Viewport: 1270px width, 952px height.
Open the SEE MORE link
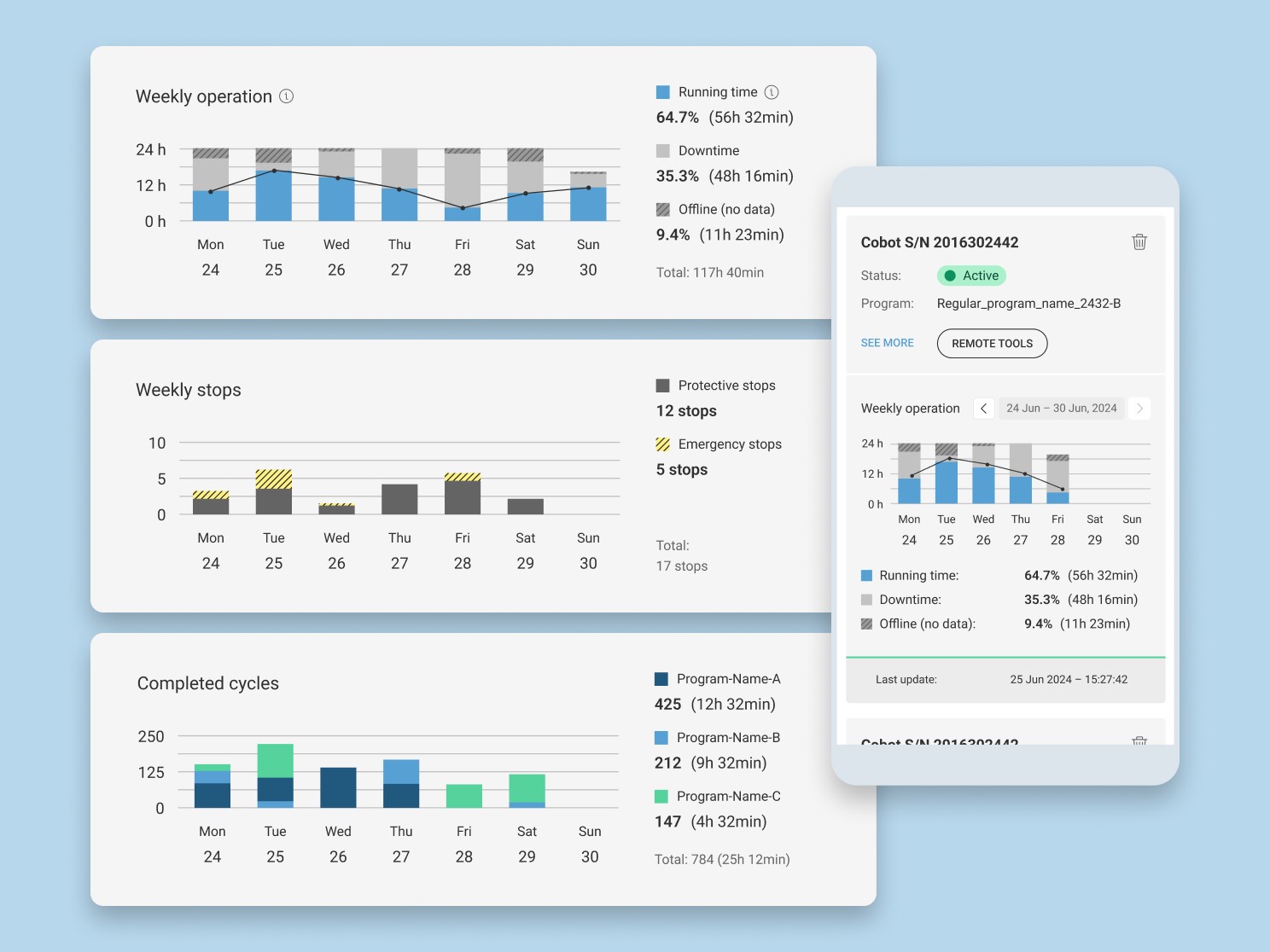click(x=887, y=343)
